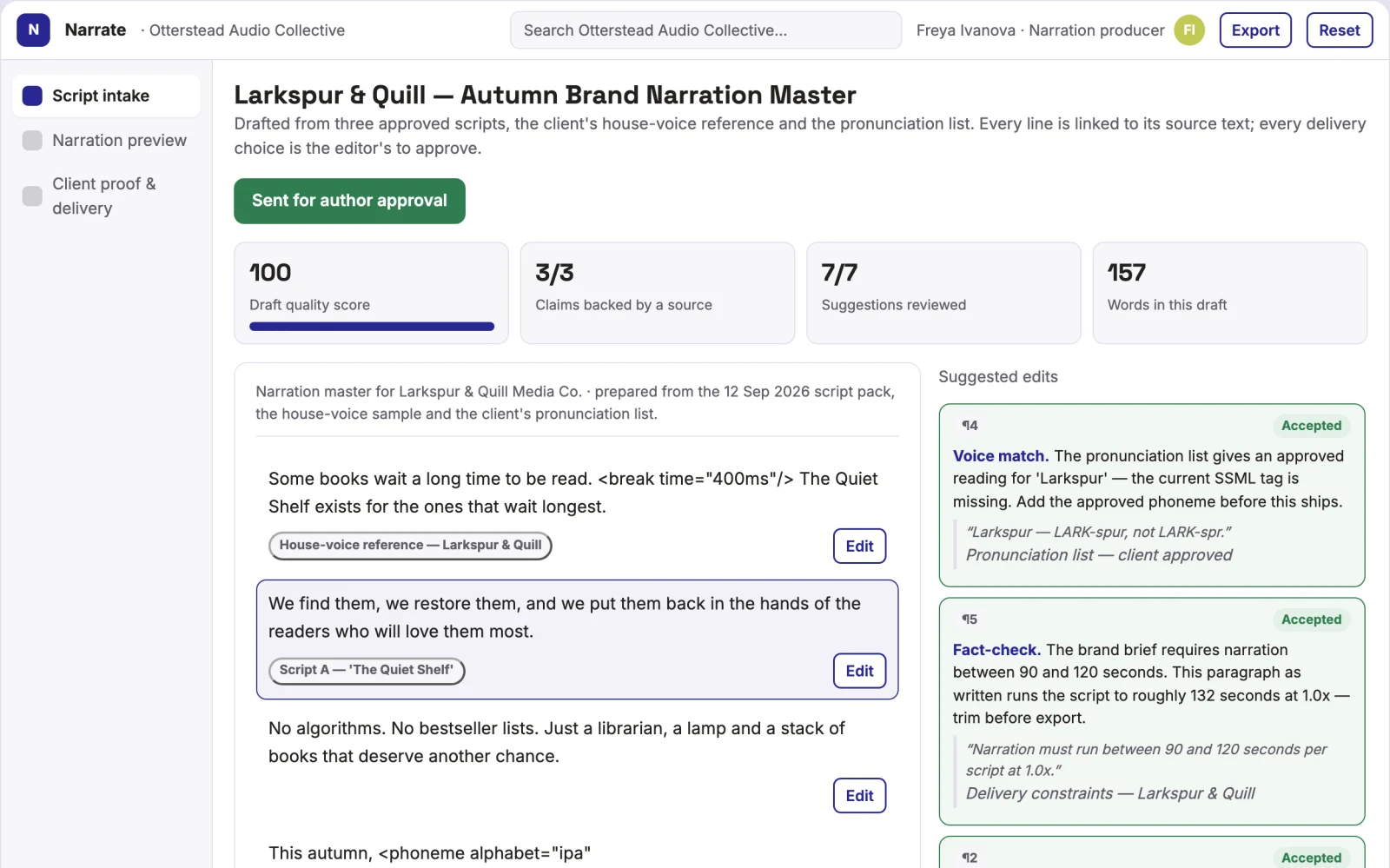Open the Script A 'The Quiet Shelf' source chip

click(x=367, y=670)
